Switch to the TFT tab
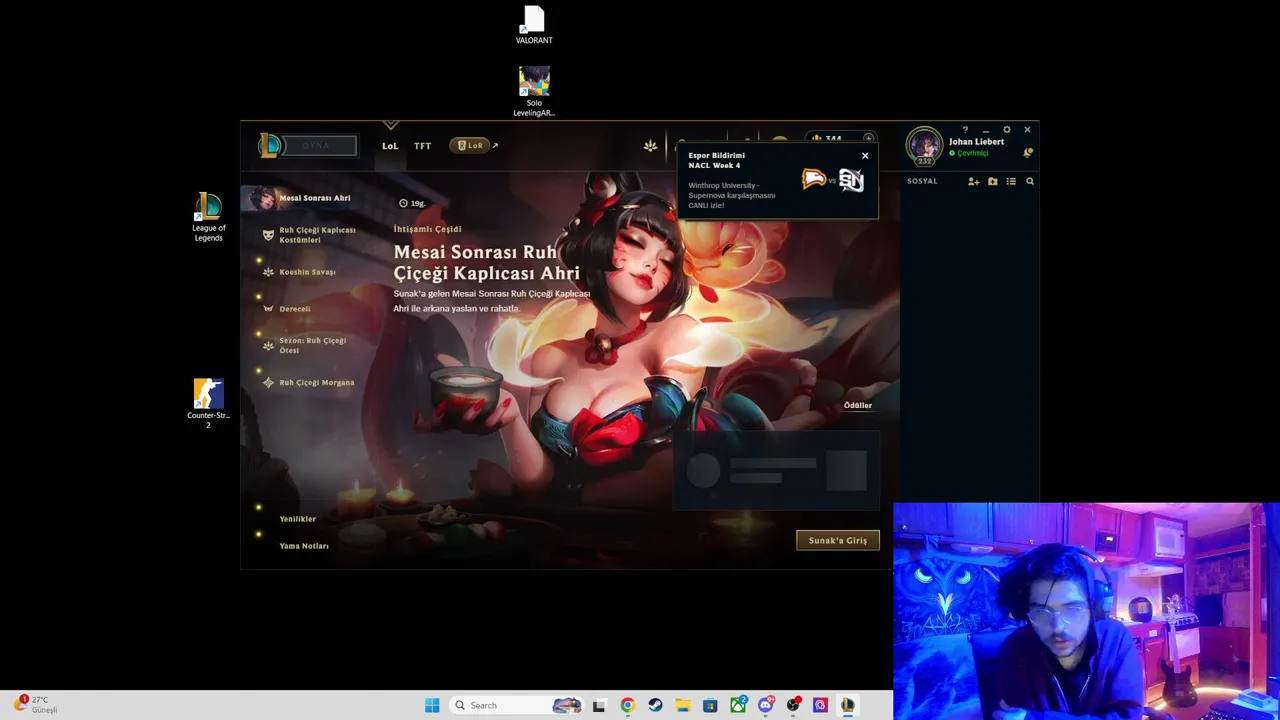This screenshot has width=1280, height=720. (x=423, y=146)
